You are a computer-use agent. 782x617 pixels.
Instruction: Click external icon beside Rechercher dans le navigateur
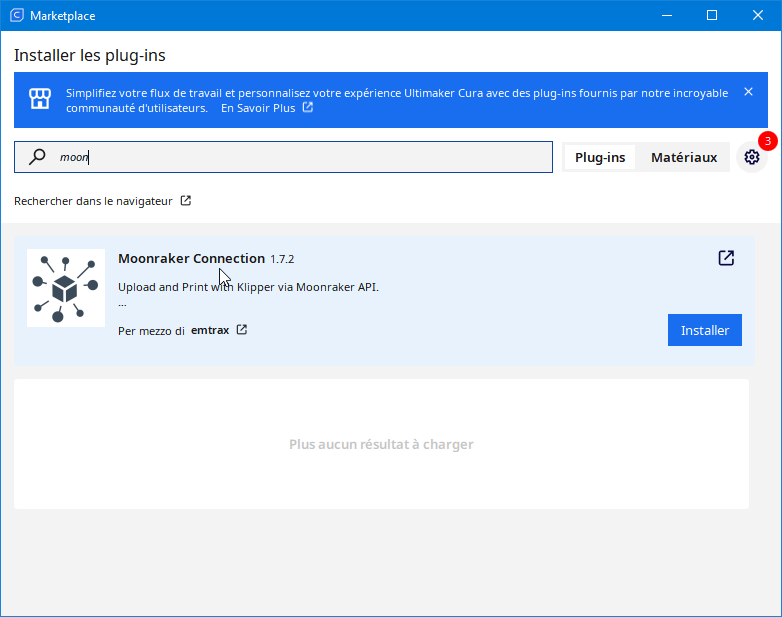(x=186, y=201)
